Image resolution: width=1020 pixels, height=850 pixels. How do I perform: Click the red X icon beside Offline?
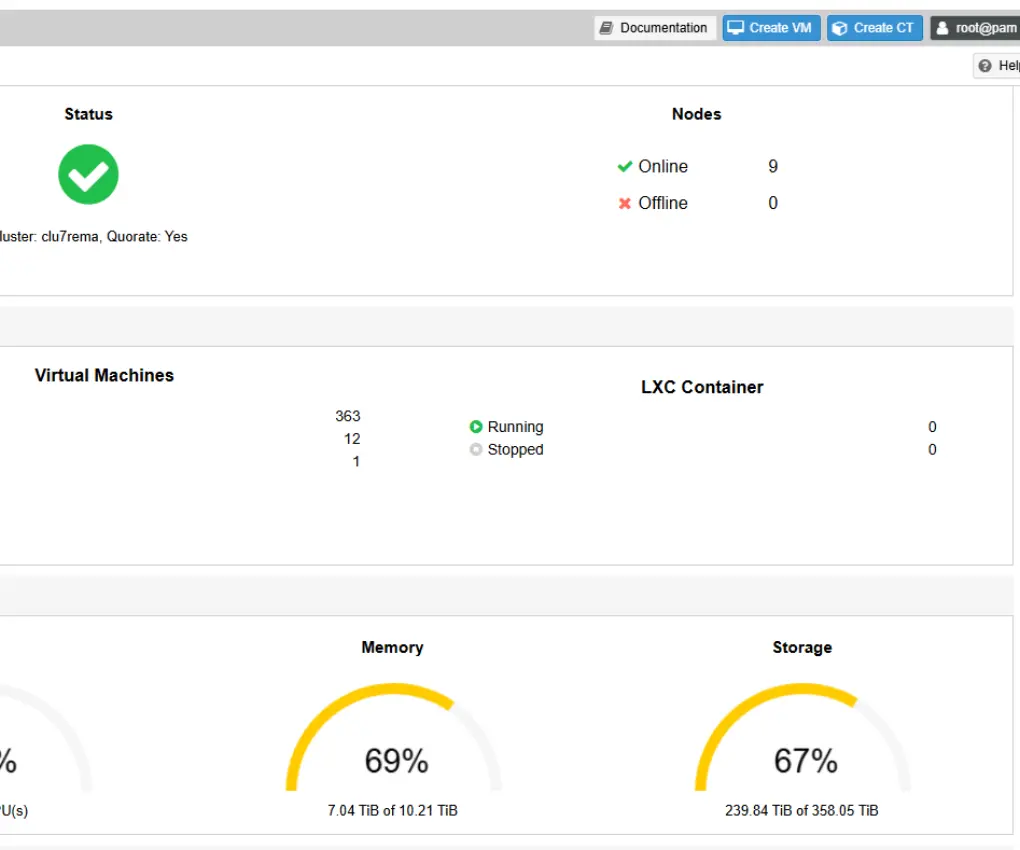tap(624, 204)
